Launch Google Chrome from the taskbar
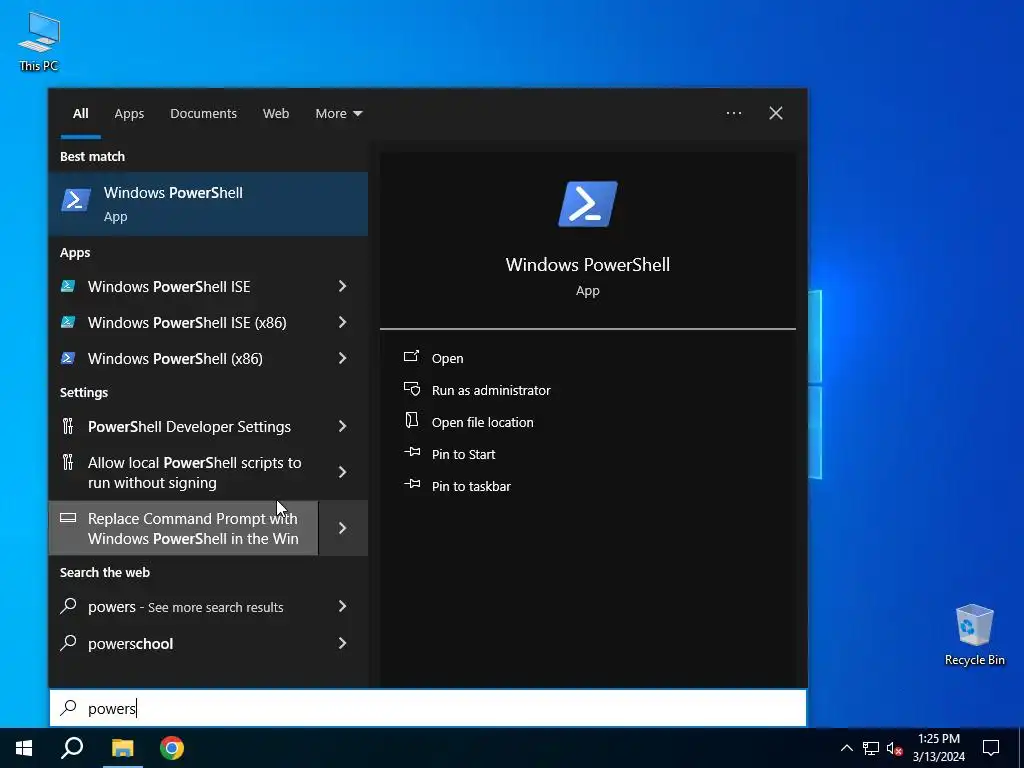Image resolution: width=1024 pixels, height=768 pixels. (x=172, y=748)
